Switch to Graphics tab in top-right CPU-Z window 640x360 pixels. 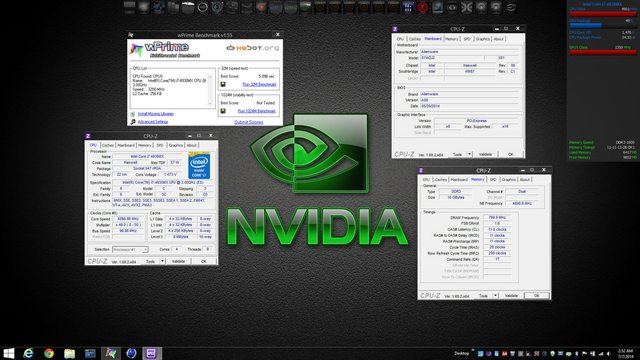(483, 39)
